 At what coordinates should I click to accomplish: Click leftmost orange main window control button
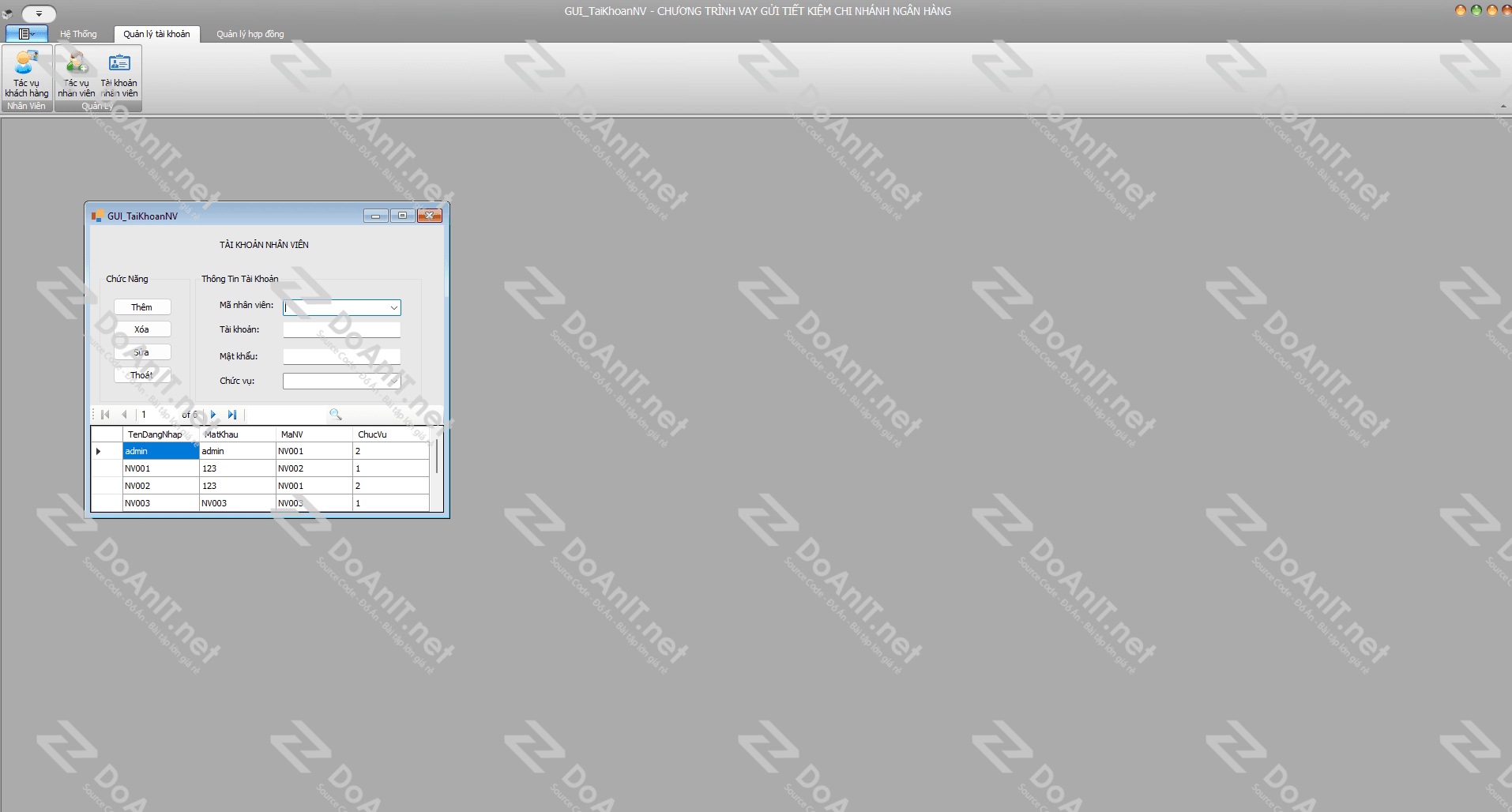pyautogui.click(x=1461, y=10)
